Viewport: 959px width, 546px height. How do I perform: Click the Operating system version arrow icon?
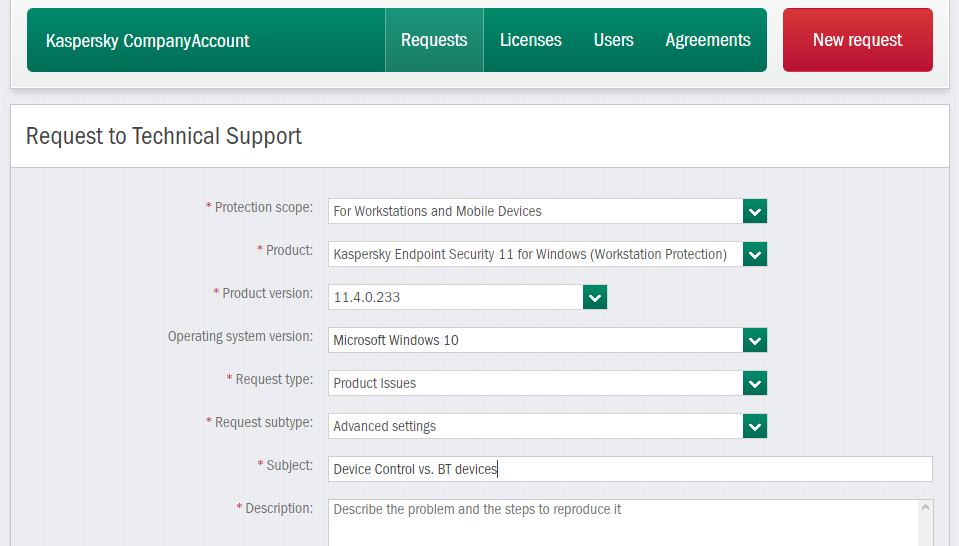pyautogui.click(x=755, y=340)
